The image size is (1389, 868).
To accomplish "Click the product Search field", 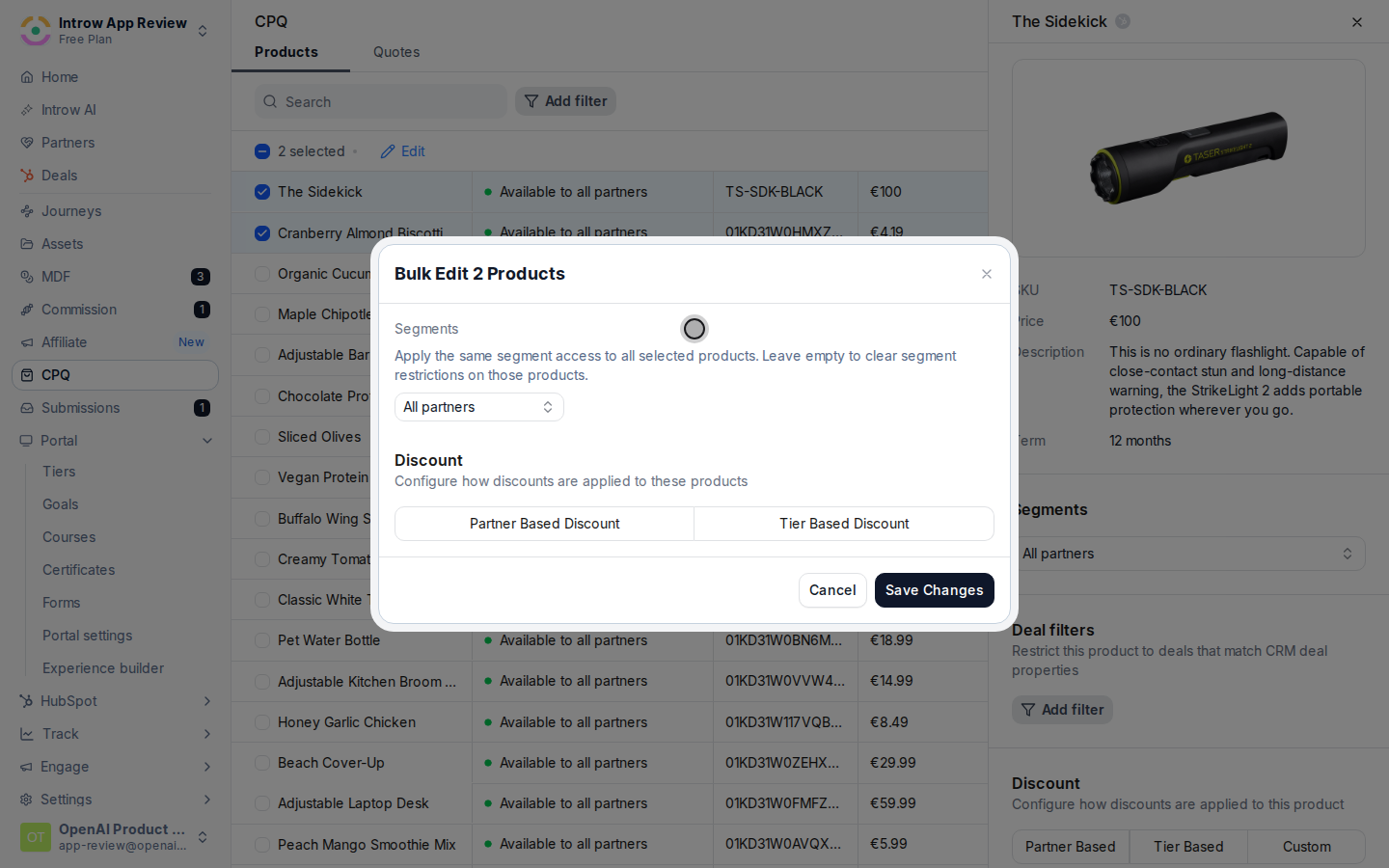I will [381, 101].
